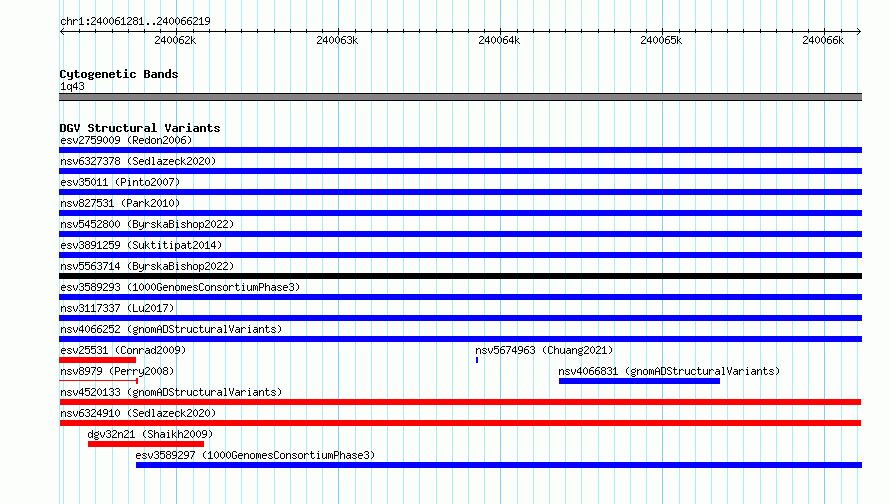Select the nsv6327378 (Sedlazeck2020) label
Viewport: 890px width, 504px height.
tap(138, 161)
